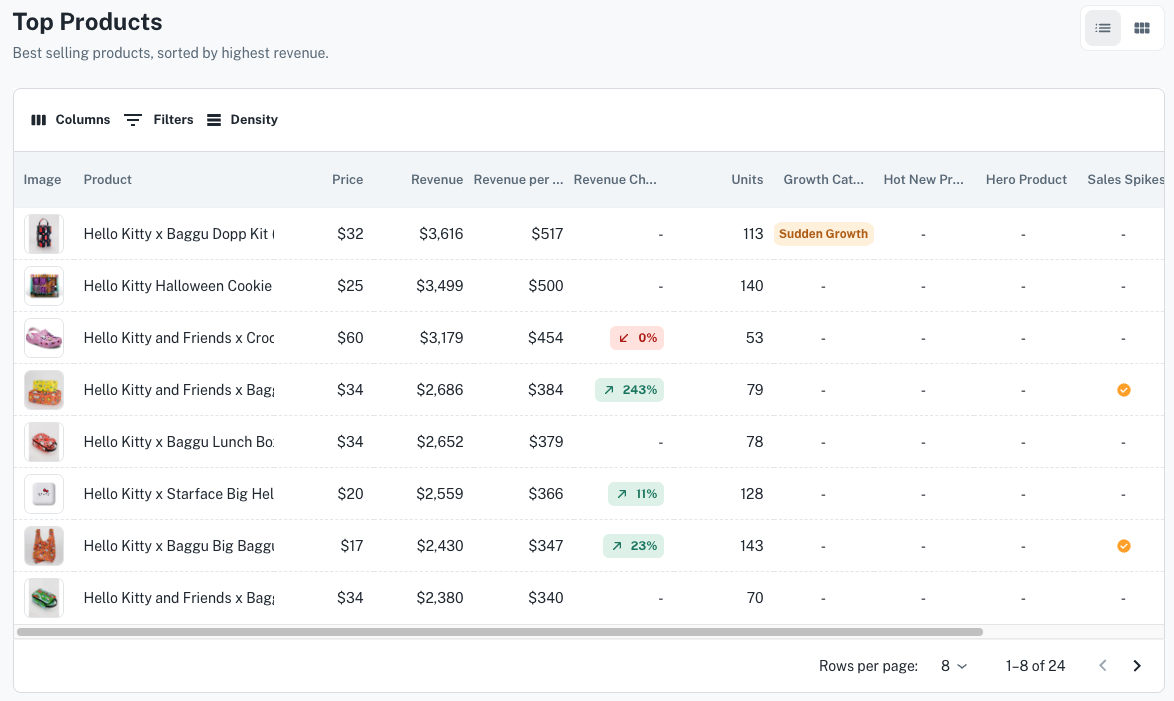Image resolution: width=1174 pixels, height=701 pixels.
Task: Click the Sudden Growth badge
Action: (824, 234)
